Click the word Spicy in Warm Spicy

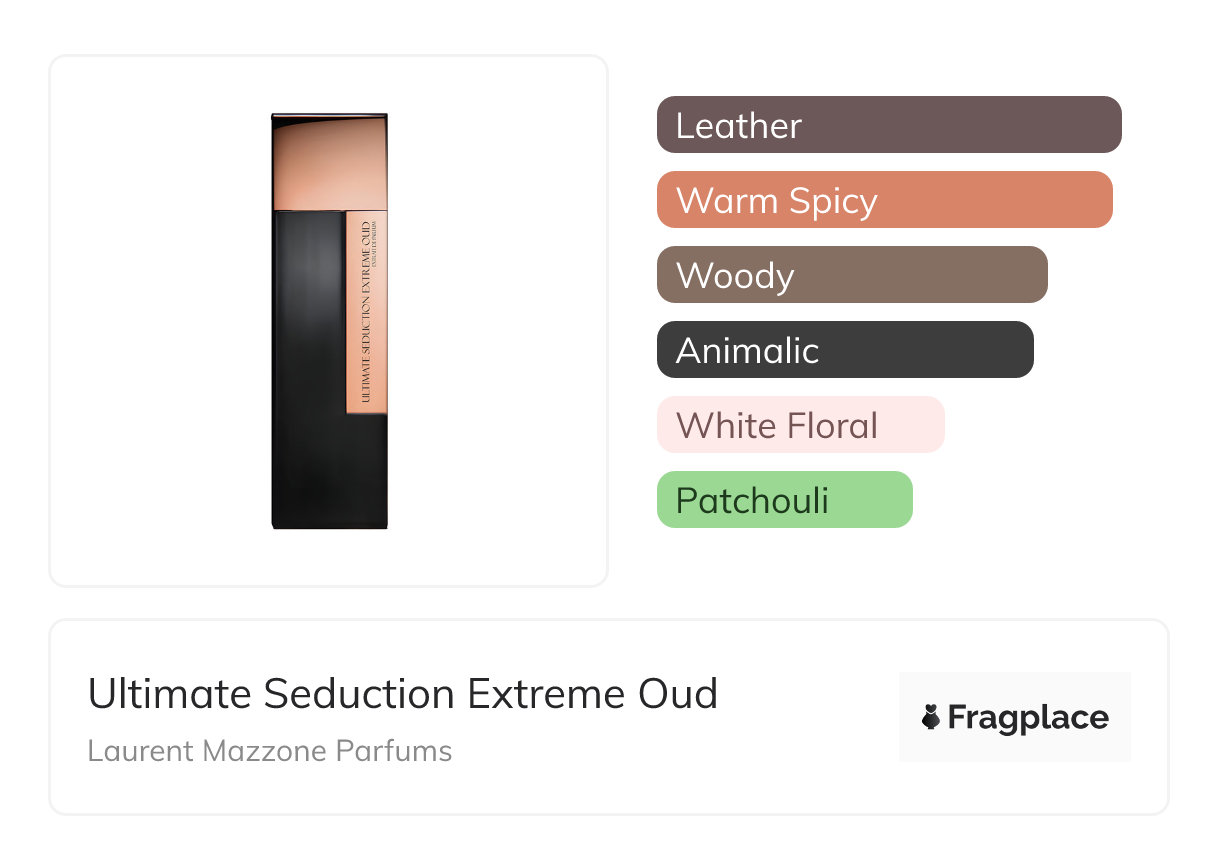(x=832, y=201)
